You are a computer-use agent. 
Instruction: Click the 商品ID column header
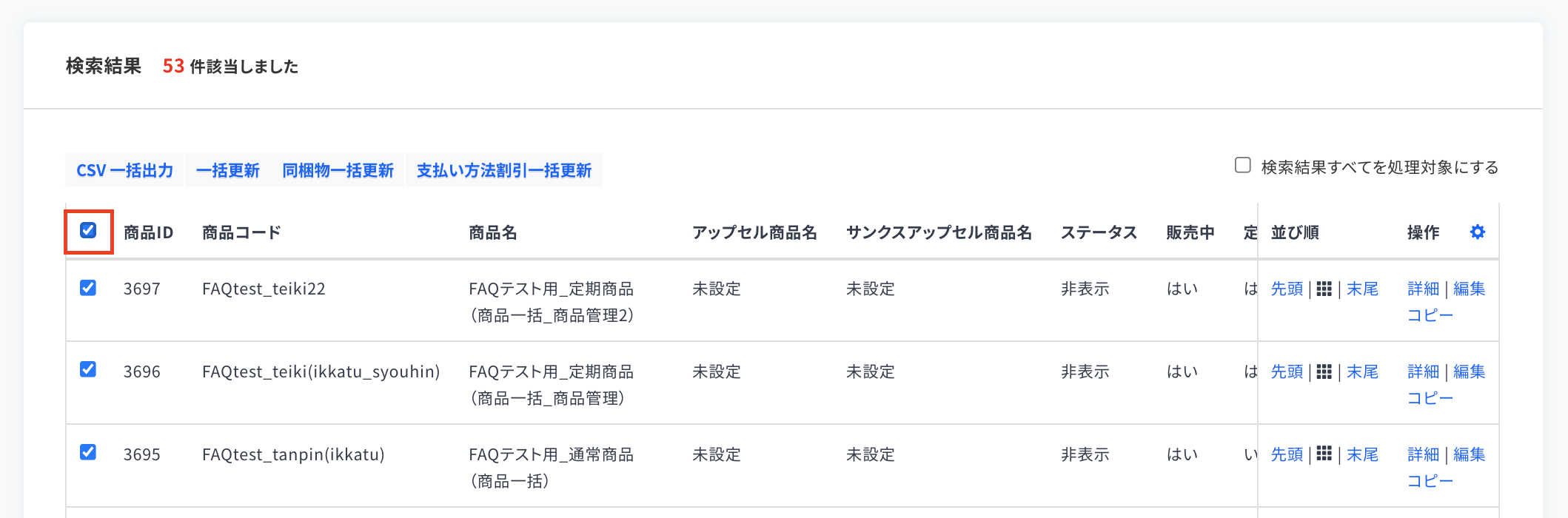[x=148, y=232]
